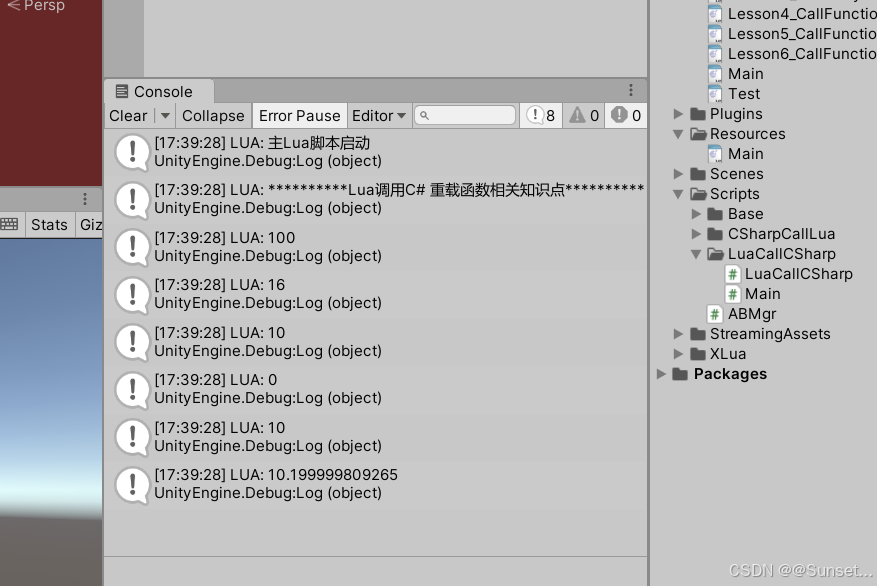Select the 'LUA: 10.199999809265' log entry
The image size is (877, 586).
click(375, 484)
